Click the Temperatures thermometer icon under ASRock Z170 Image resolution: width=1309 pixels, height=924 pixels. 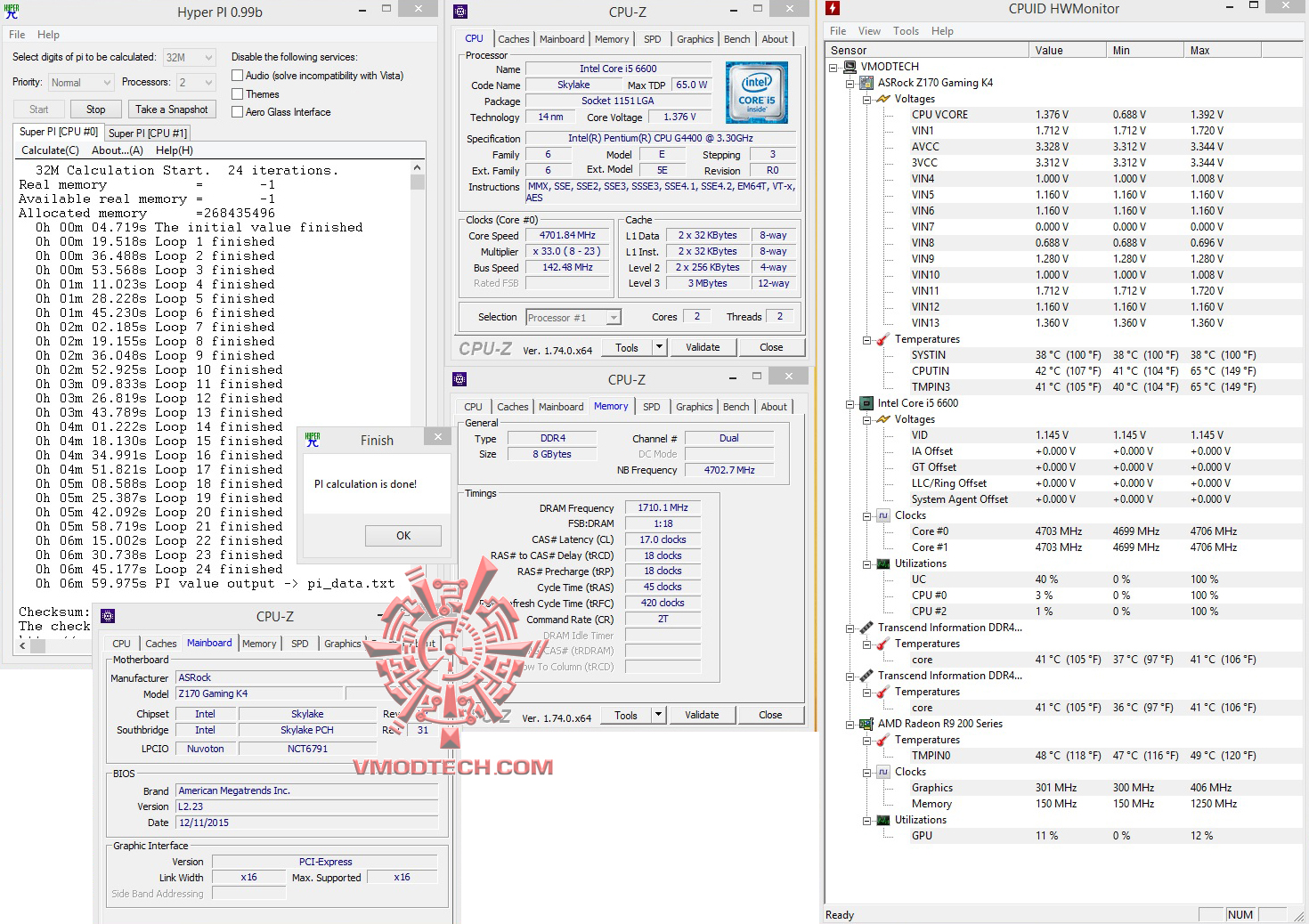click(x=883, y=339)
